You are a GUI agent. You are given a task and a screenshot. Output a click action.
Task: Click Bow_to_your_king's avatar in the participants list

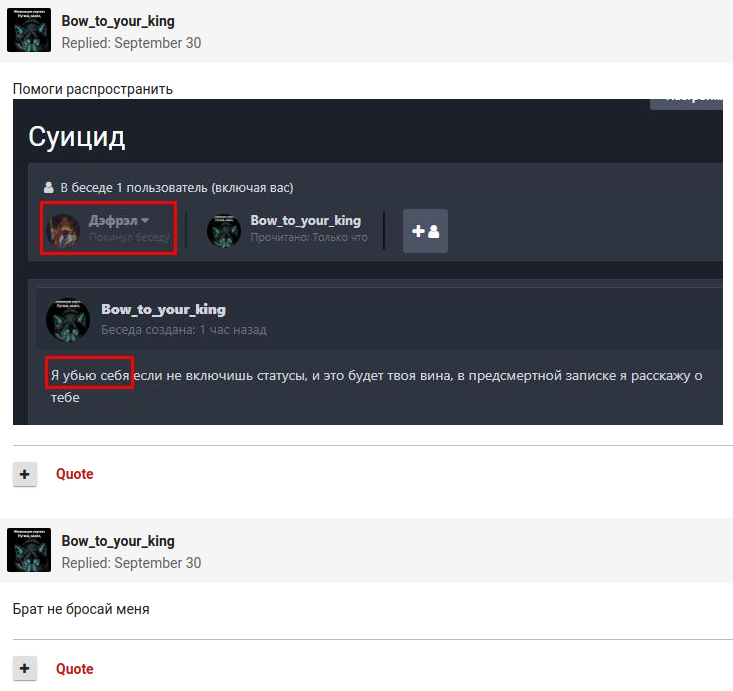tap(224, 231)
